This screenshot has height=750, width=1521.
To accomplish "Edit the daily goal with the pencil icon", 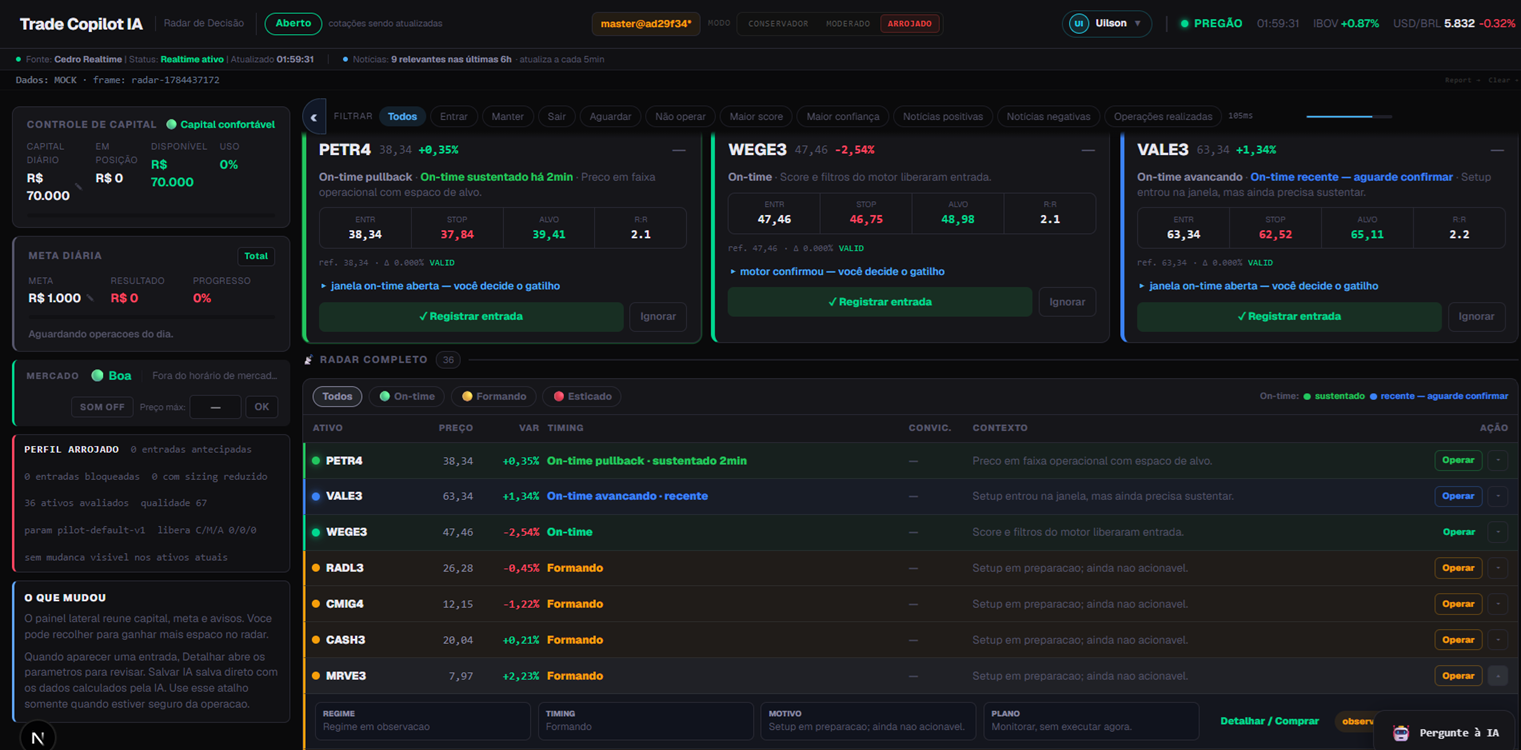I will click(90, 298).
